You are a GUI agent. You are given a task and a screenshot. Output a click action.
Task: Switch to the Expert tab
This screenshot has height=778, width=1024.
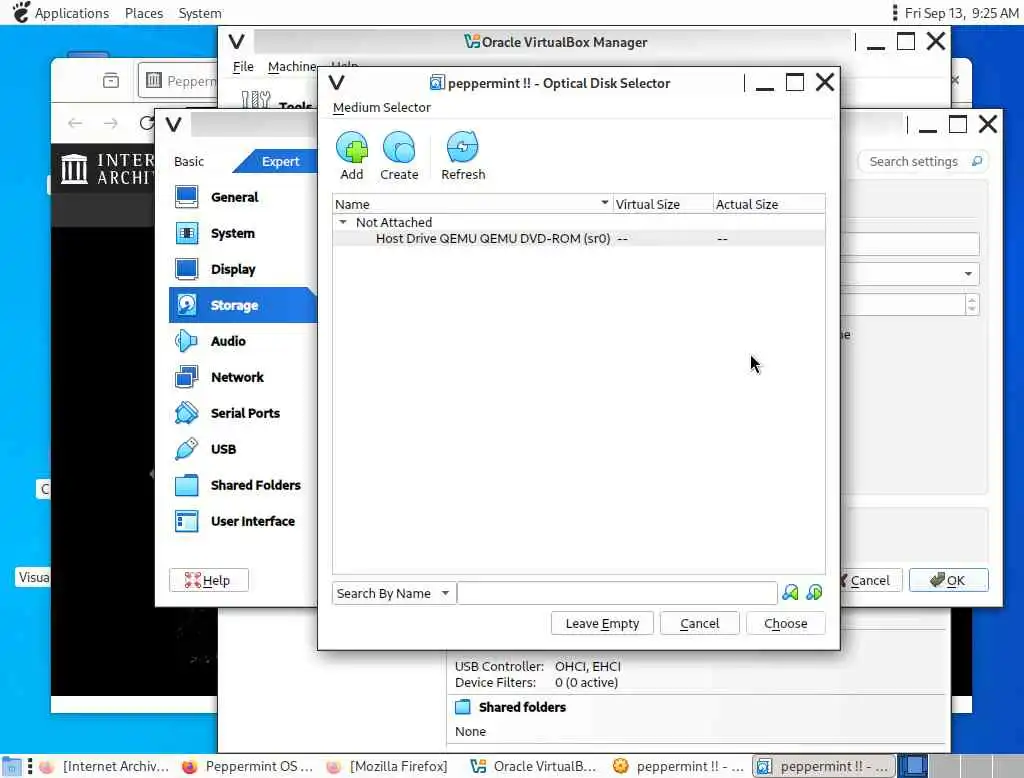[x=280, y=161]
